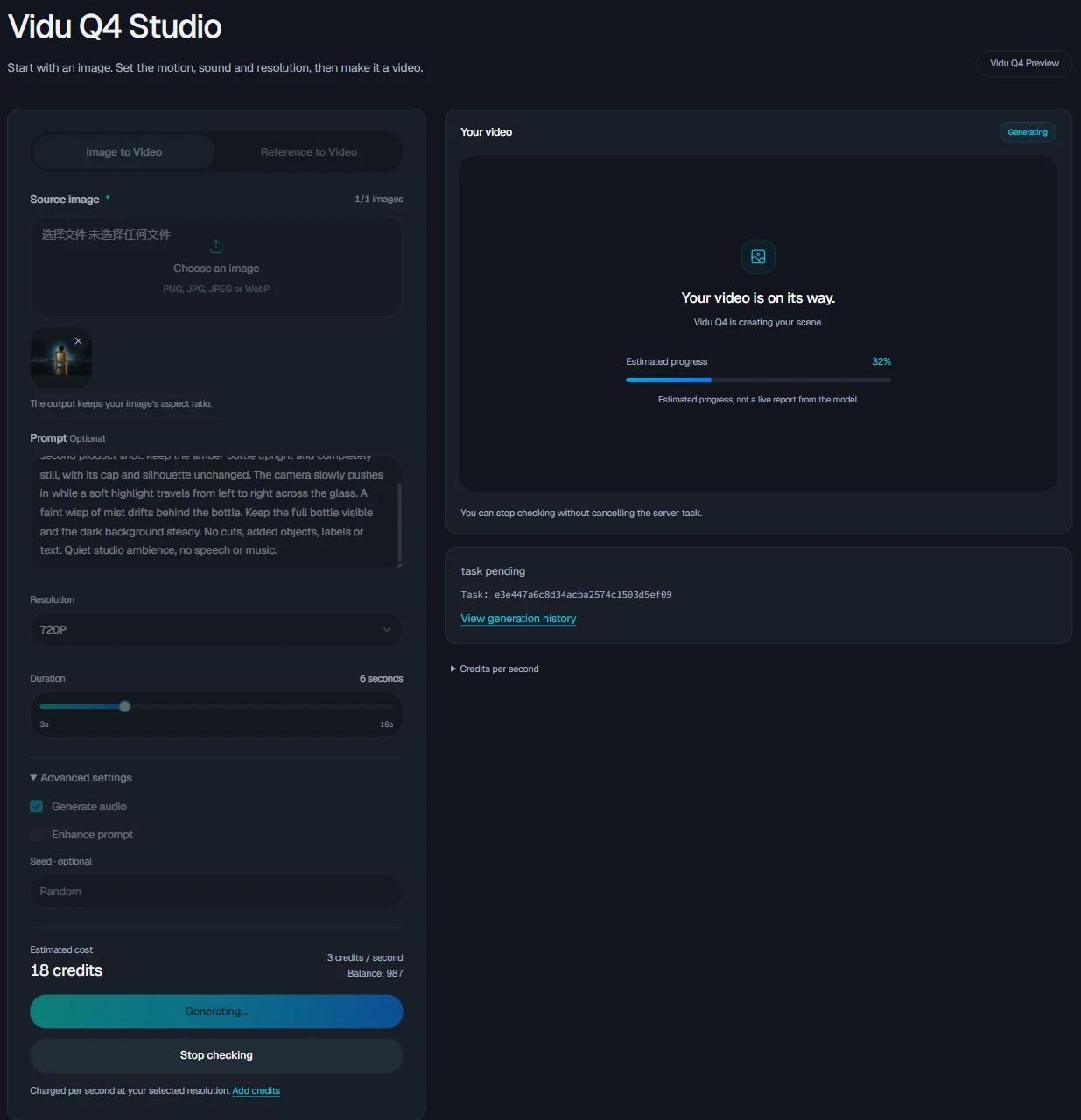Click inside the Prompt text area
1081x1120 pixels.
[214, 512]
